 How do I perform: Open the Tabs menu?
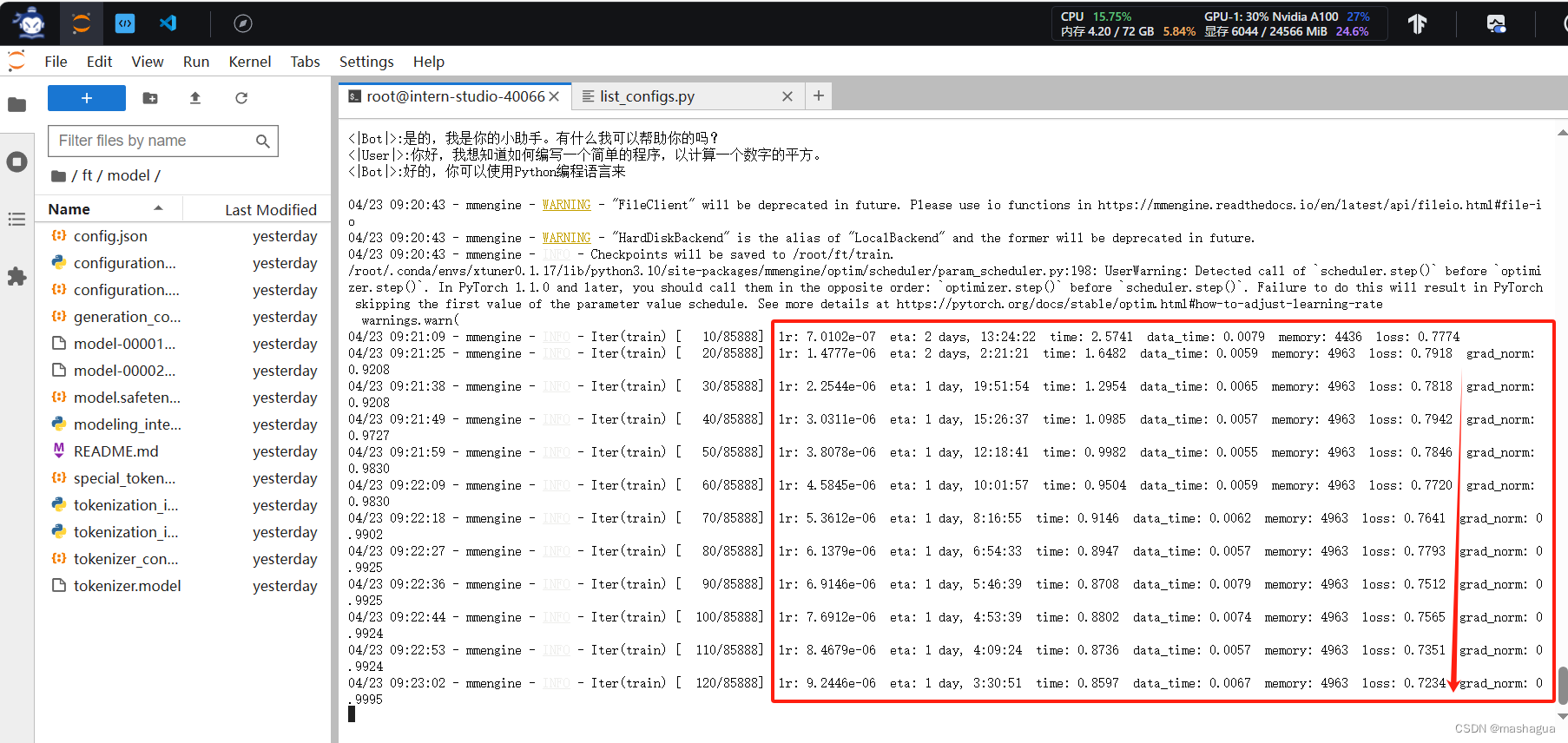[305, 62]
